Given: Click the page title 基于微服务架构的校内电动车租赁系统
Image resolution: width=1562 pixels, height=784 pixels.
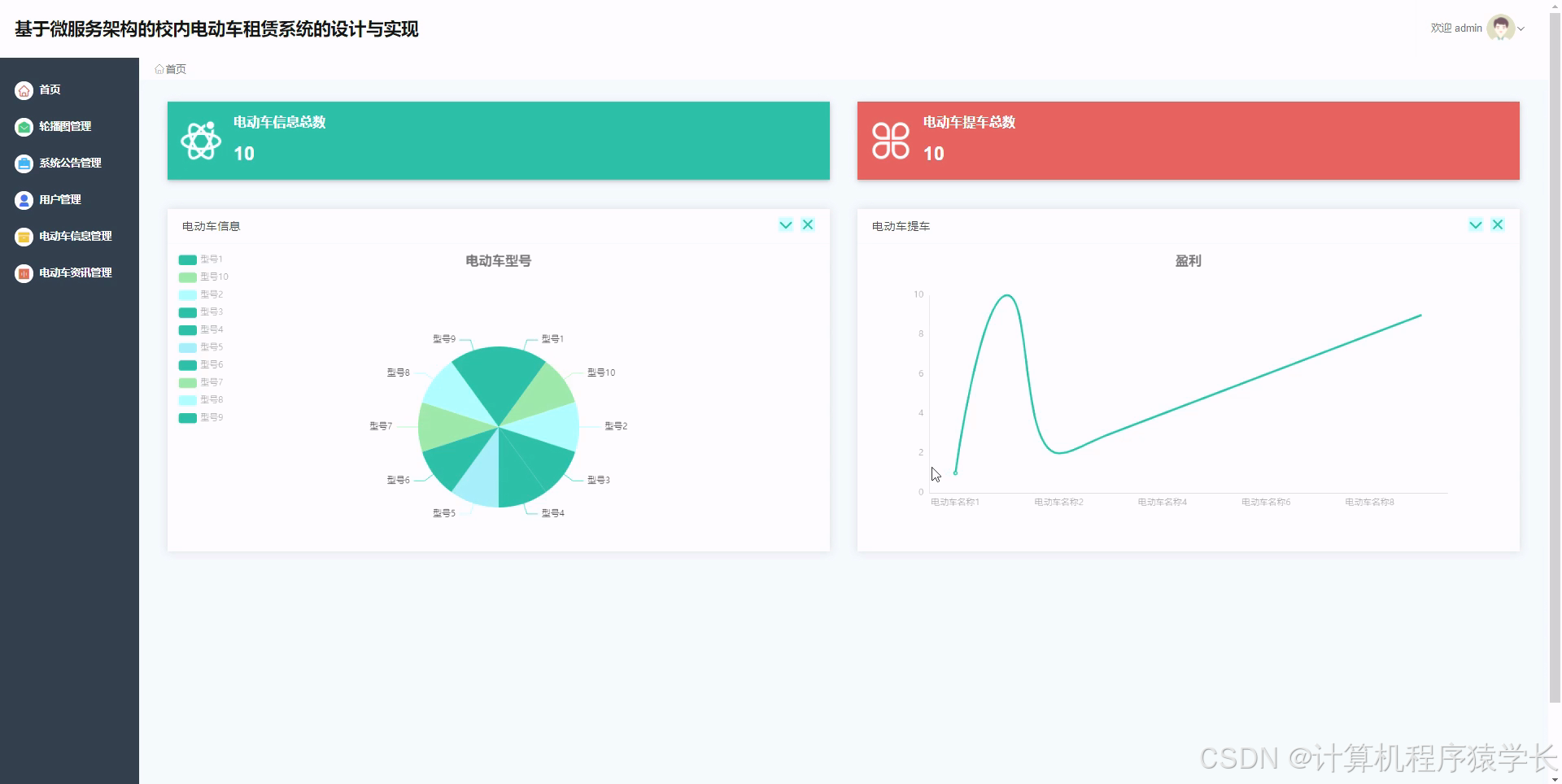Looking at the screenshot, I should click(216, 29).
